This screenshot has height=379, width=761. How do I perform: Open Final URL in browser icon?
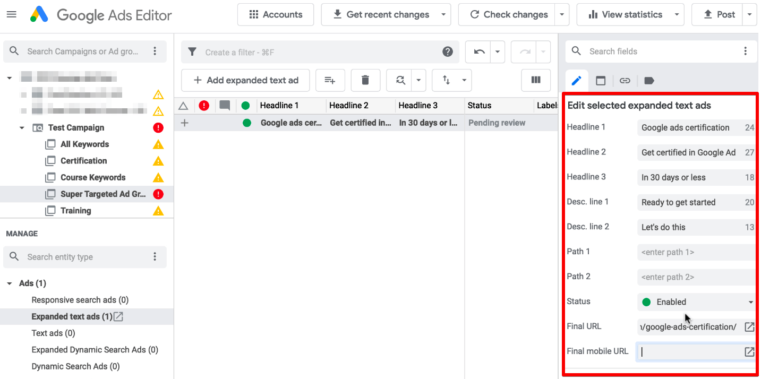click(x=749, y=327)
